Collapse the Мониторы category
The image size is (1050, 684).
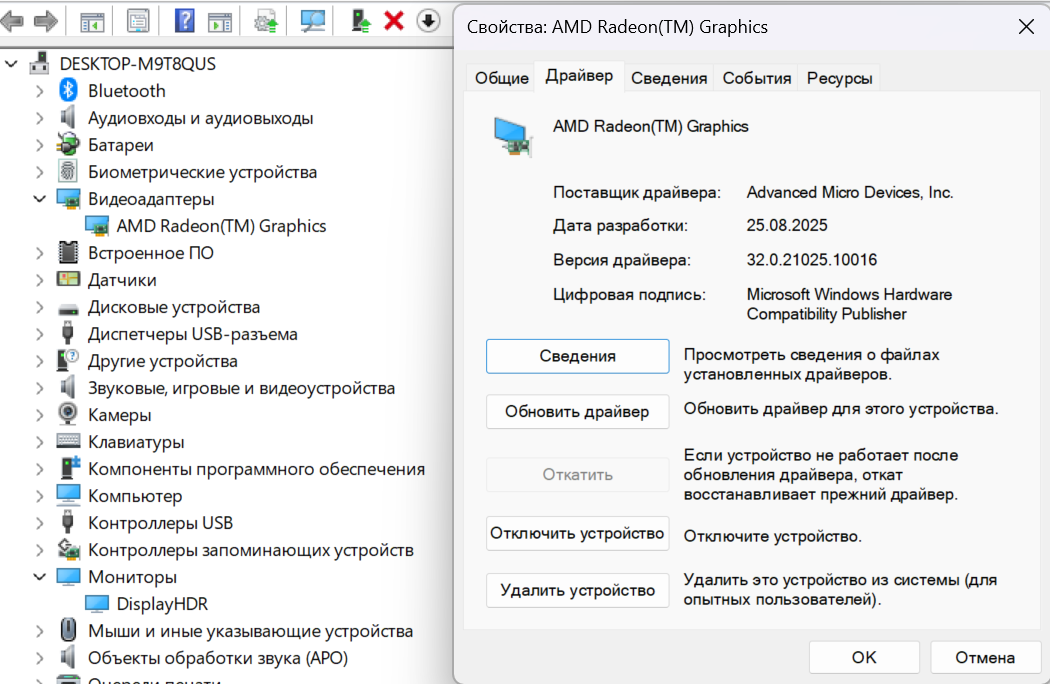pyautogui.click(x=40, y=577)
